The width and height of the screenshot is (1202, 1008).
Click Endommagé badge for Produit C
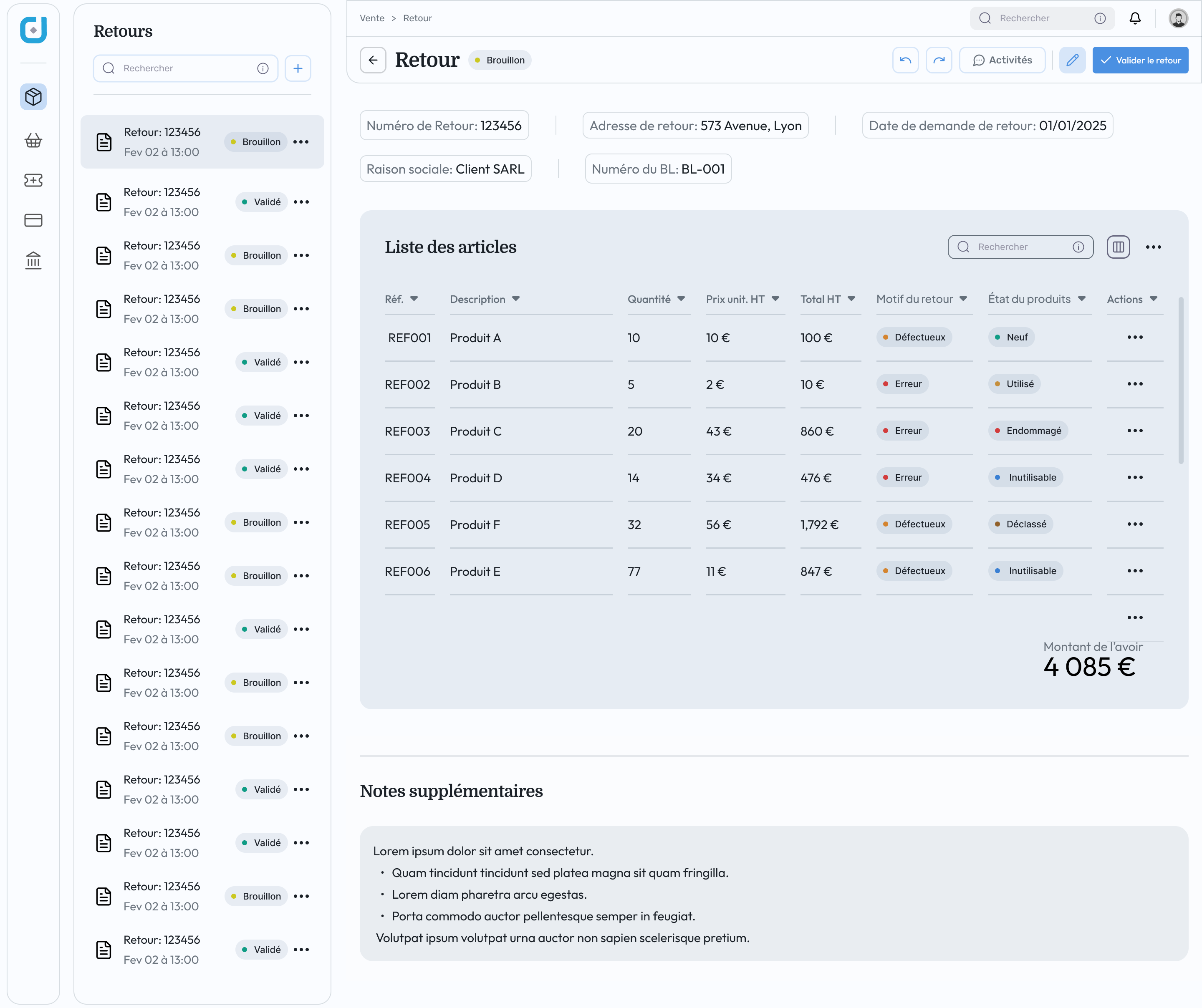tap(1028, 430)
